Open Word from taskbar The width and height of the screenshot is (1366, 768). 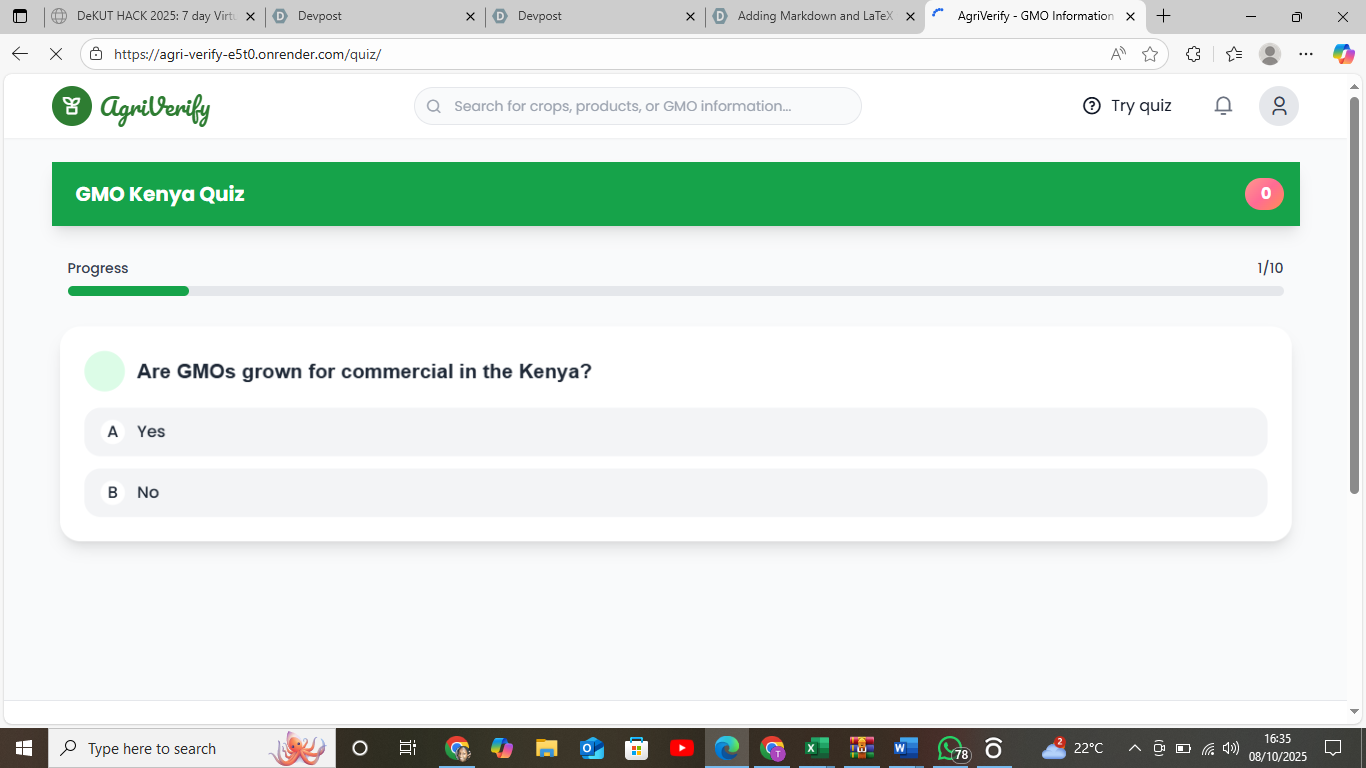click(905, 748)
